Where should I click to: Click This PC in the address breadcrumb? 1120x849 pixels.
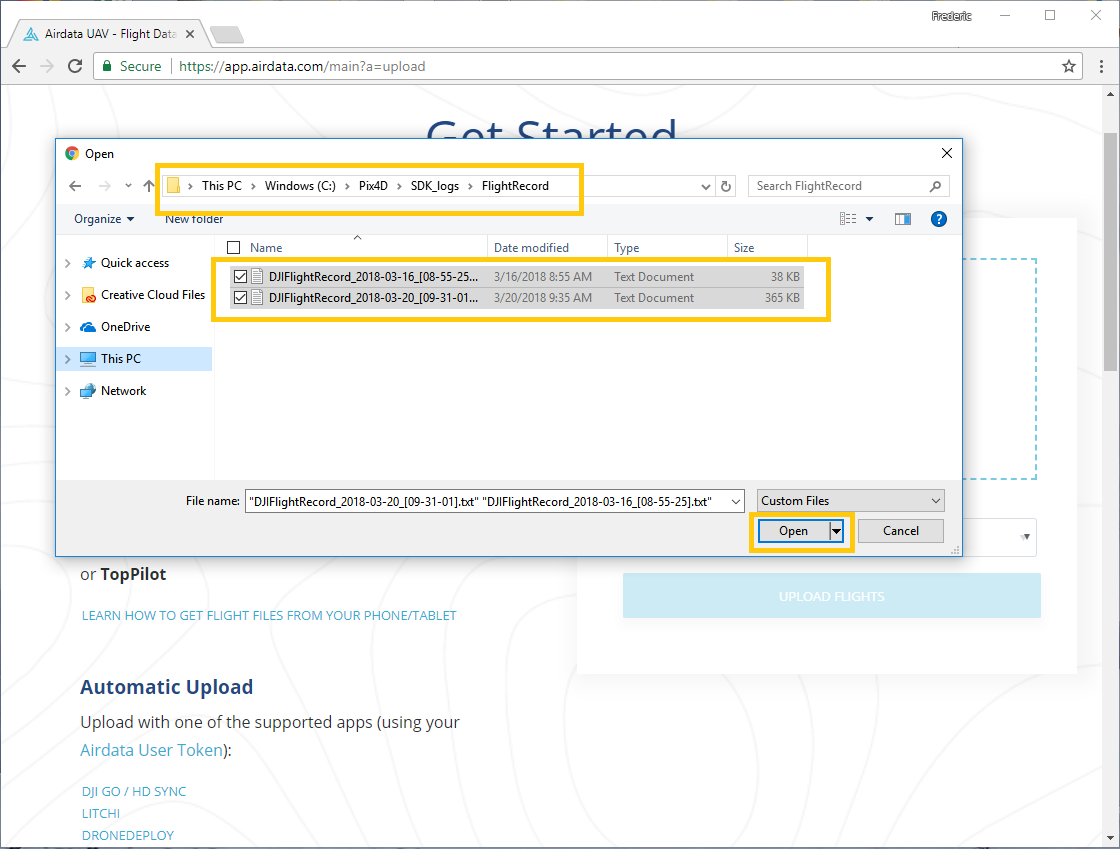221,186
